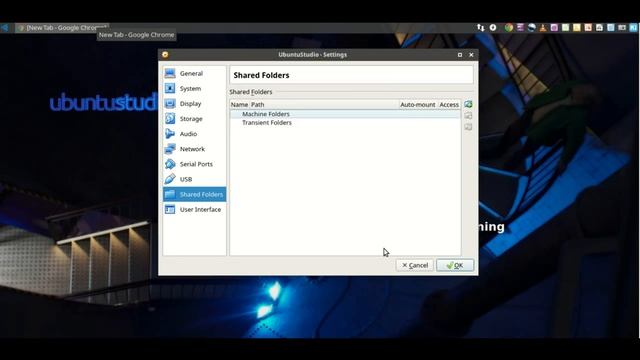Click the Chrome icon in the system tray
The width and height of the screenshot is (640, 360).
point(509,27)
